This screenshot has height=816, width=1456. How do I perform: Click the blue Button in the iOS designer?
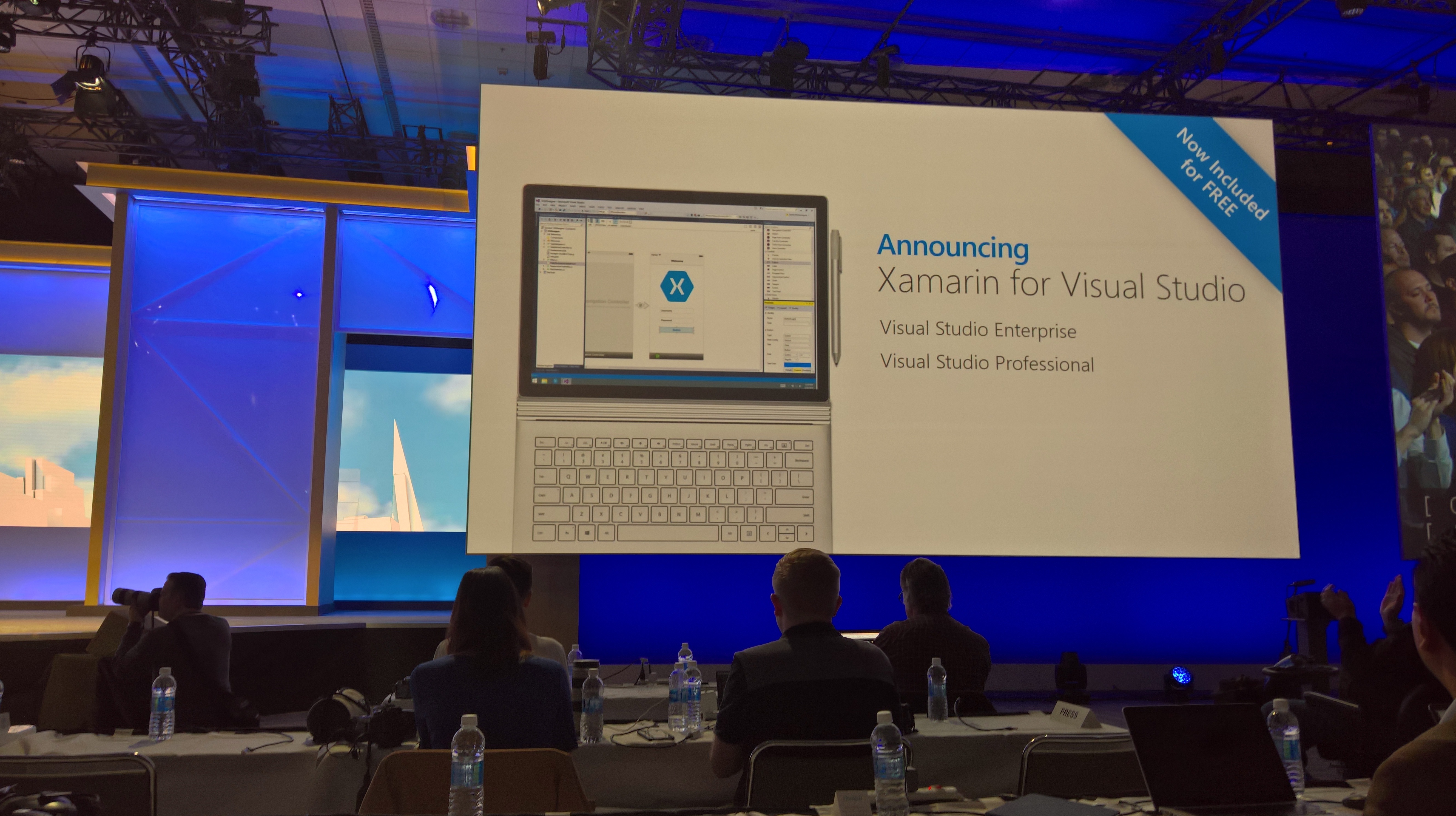pos(676,330)
